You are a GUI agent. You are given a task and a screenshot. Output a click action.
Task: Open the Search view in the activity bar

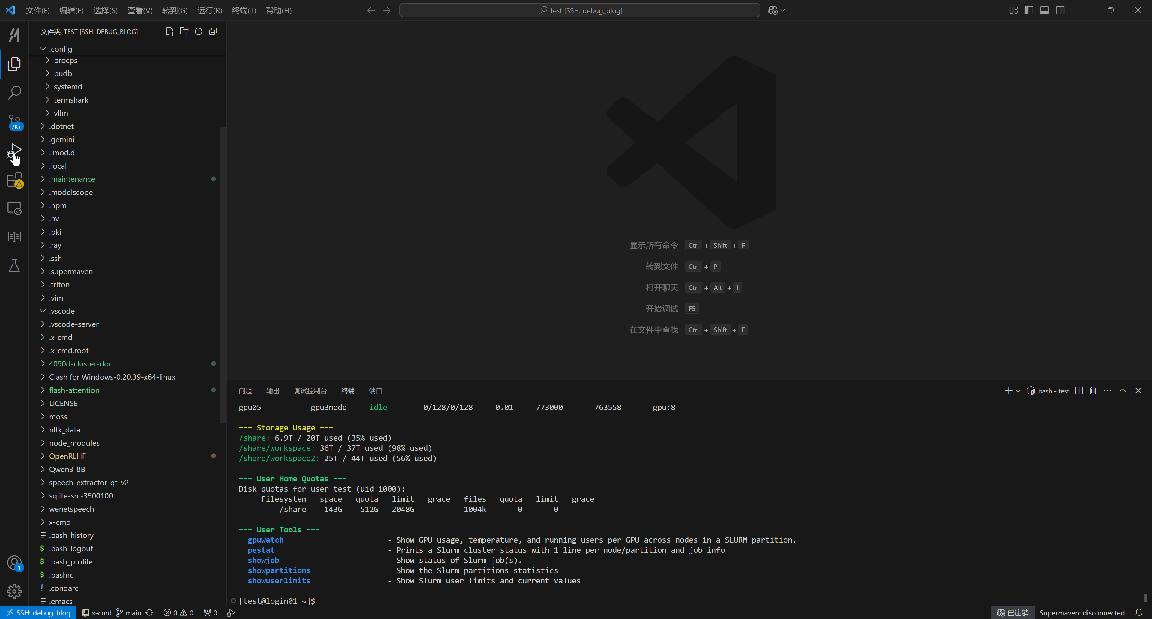coord(14,93)
